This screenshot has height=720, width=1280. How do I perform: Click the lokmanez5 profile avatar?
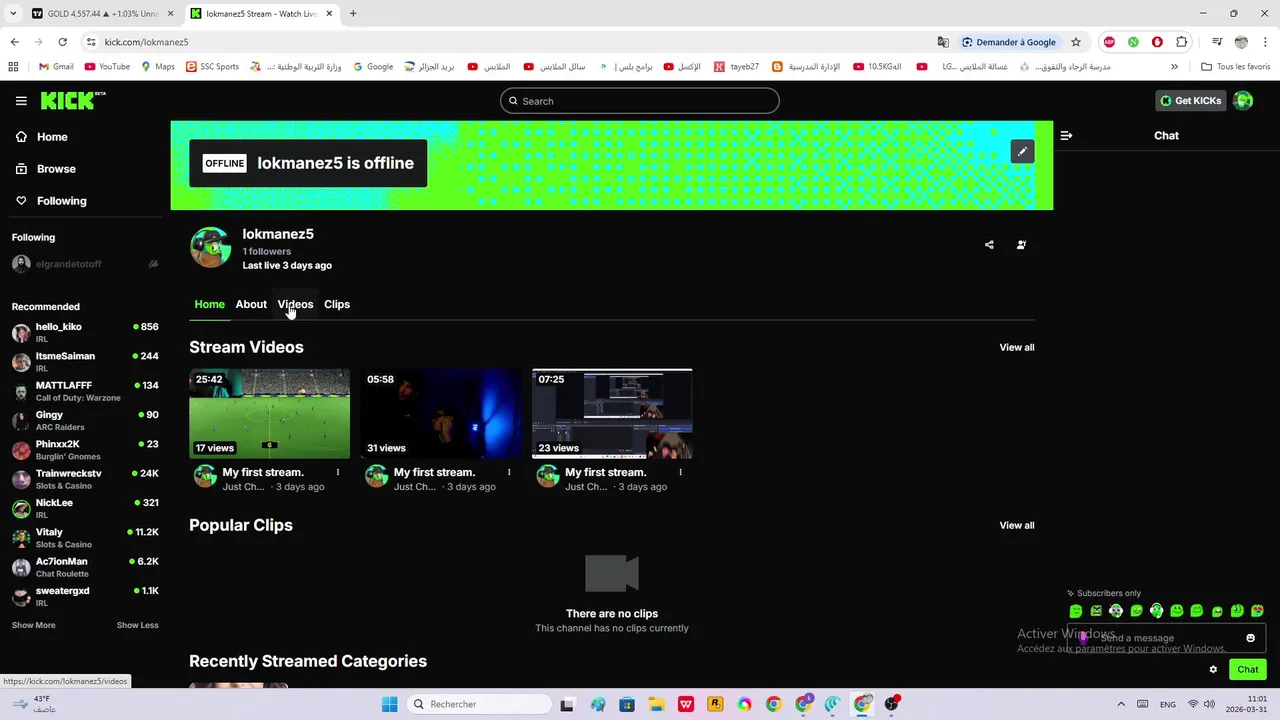(210, 248)
